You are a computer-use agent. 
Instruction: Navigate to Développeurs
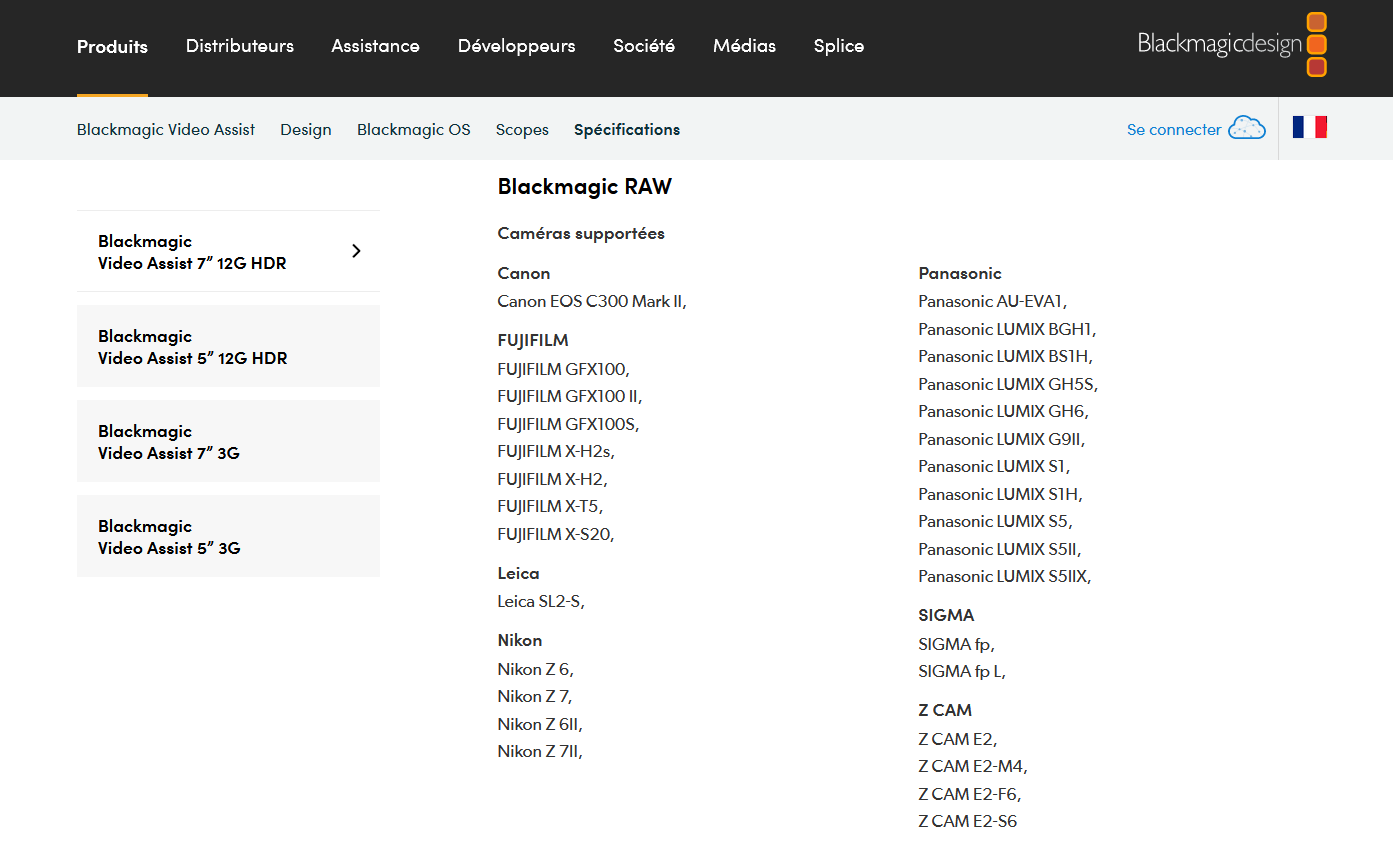(516, 46)
